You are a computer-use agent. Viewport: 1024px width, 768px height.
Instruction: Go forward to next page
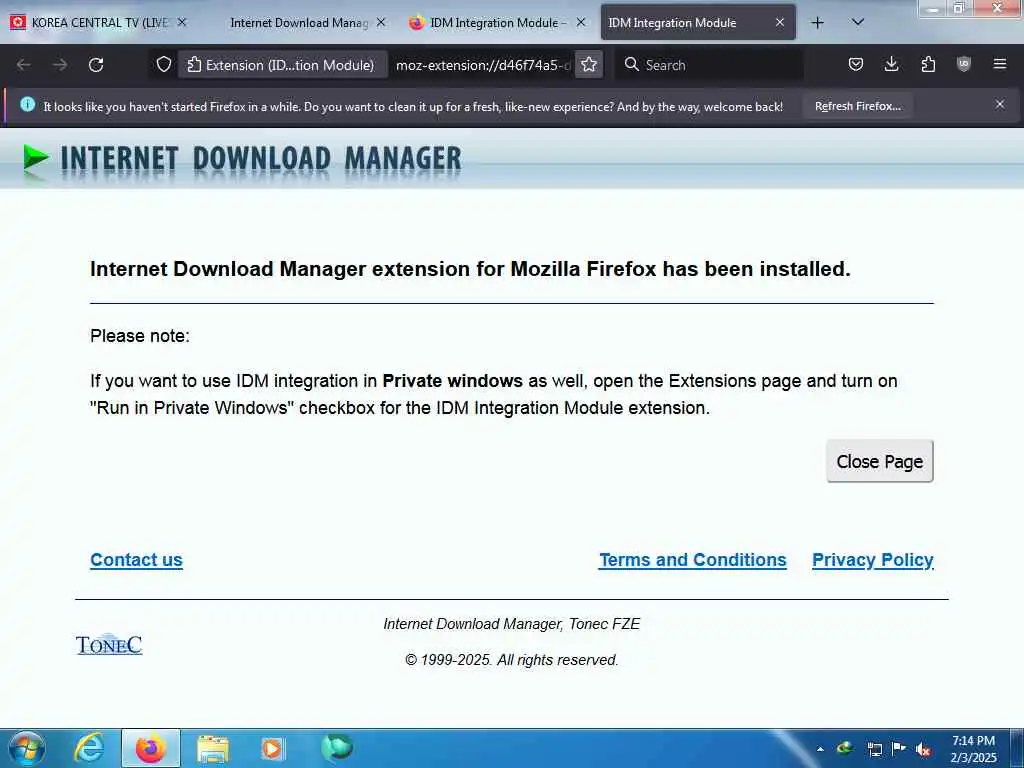60,65
